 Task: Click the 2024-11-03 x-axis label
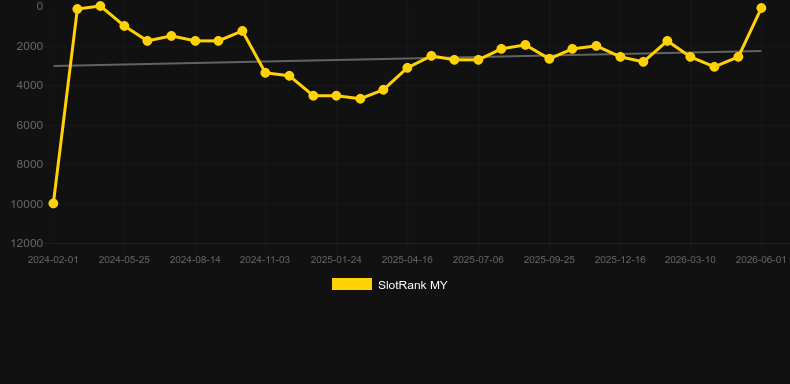[x=265, y=260]
